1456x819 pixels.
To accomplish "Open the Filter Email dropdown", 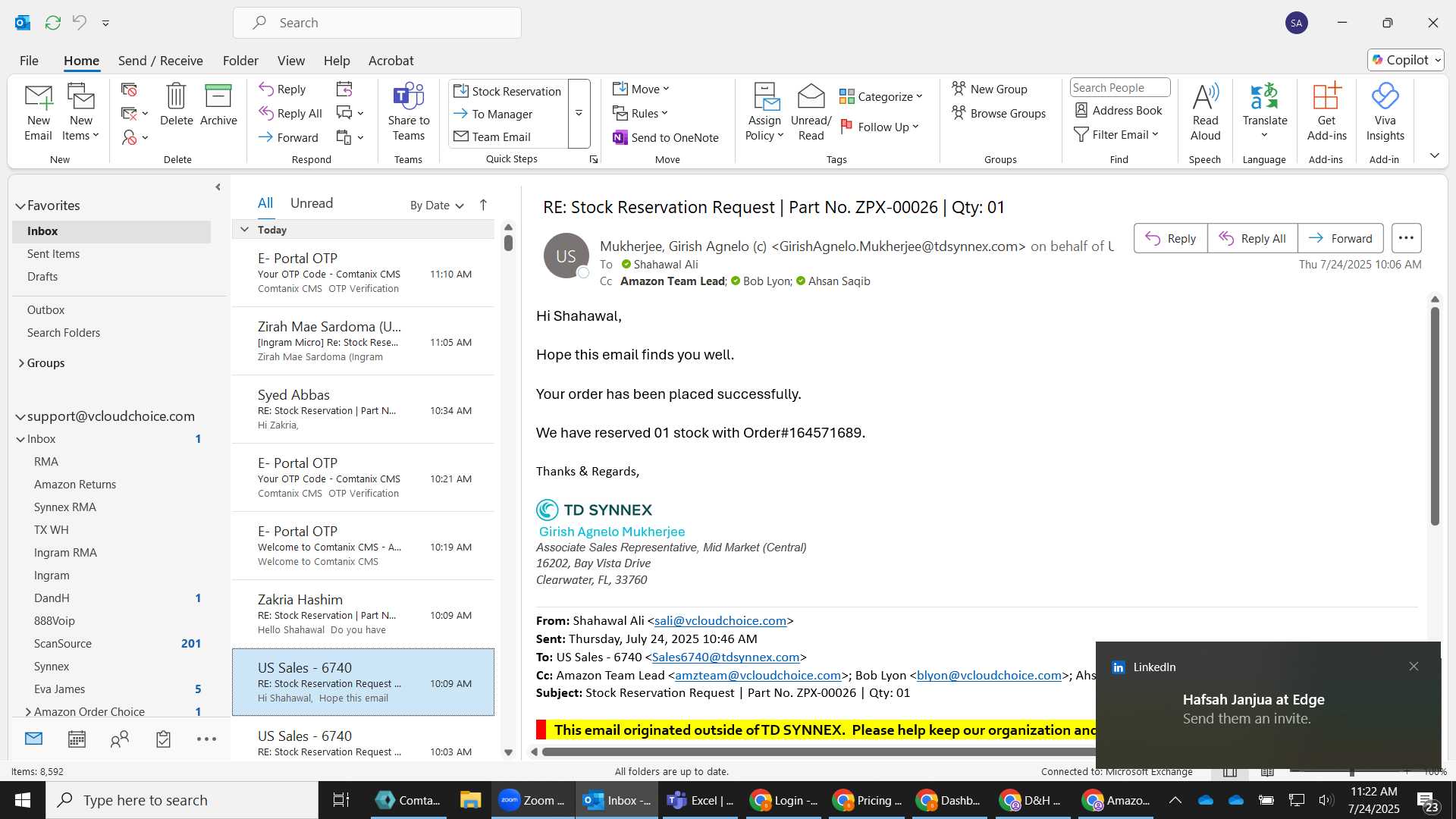I will 1116,134.
